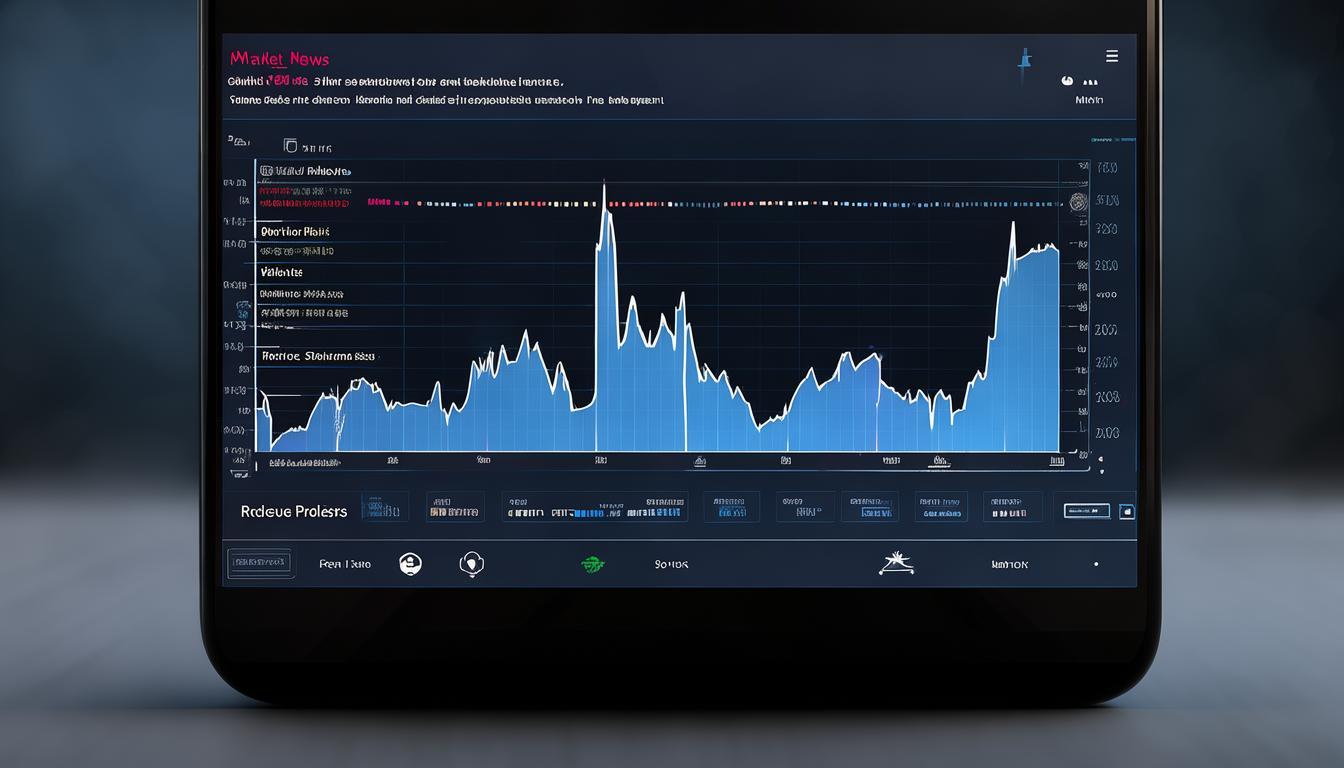Screen dimensions: 1344x768
Task: Expand the Rcleue Prolesrs section label
Action: point(294,511)
